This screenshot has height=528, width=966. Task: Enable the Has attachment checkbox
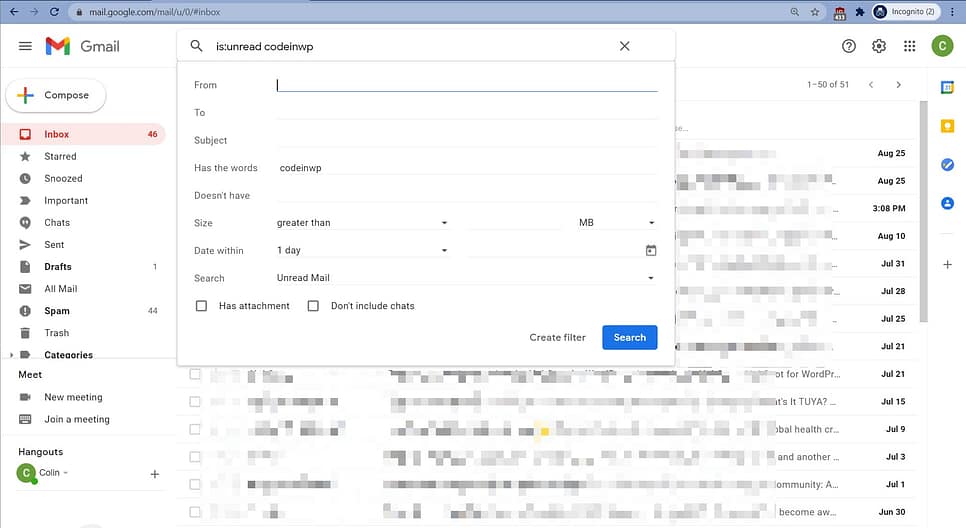201,306
